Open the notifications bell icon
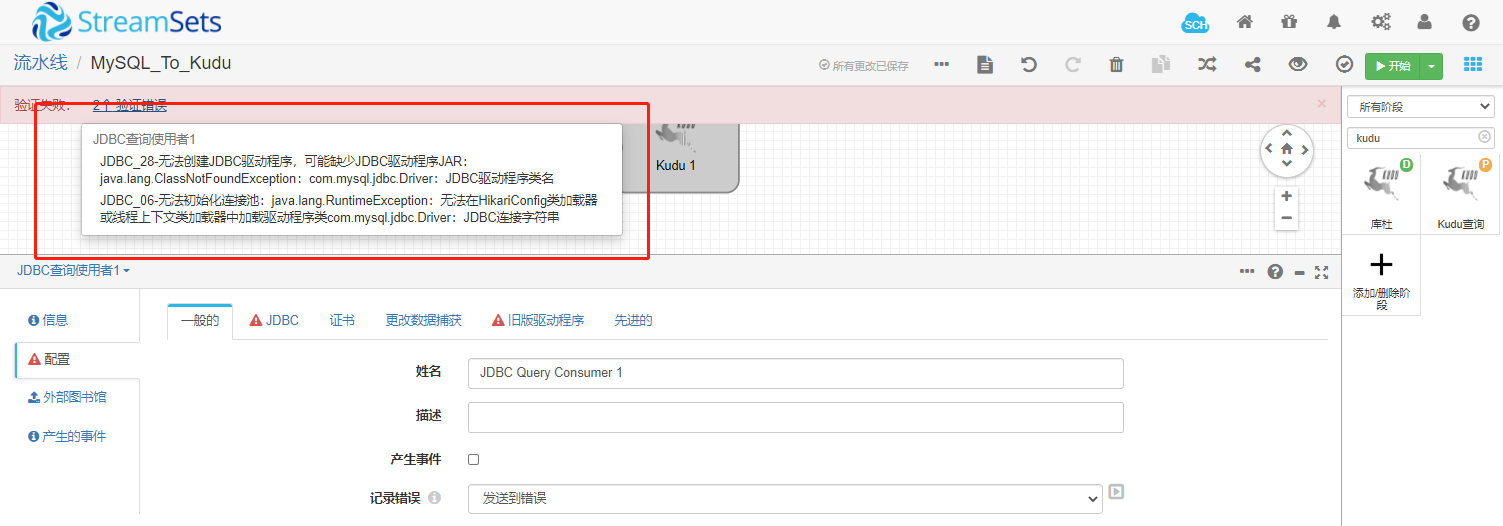 coord(1334,22)
